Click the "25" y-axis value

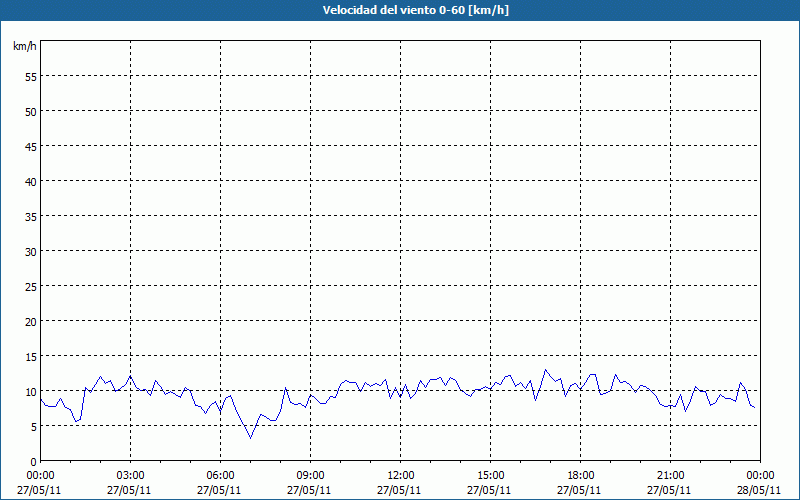point(31,286)
